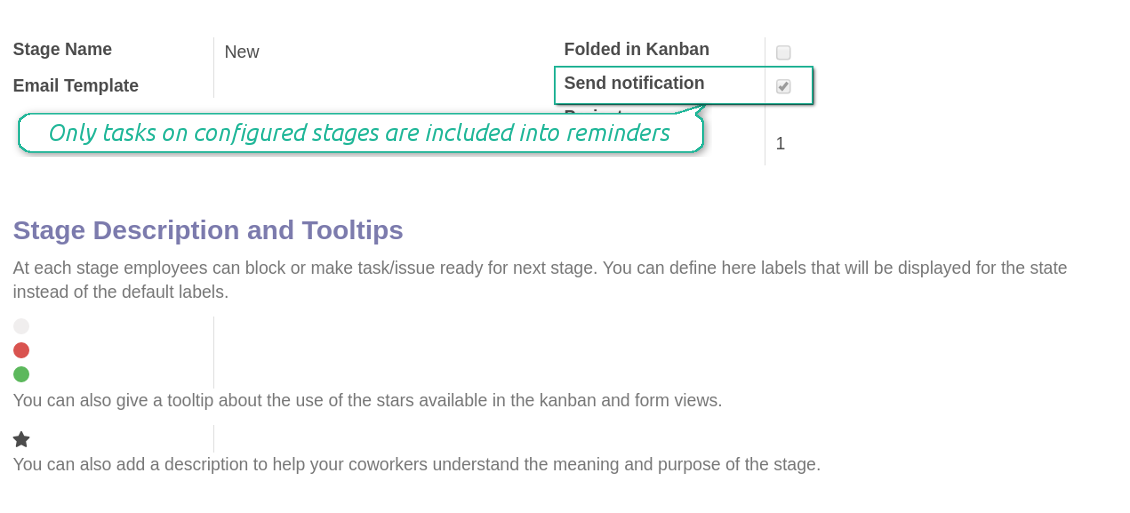Toggle the Folded in Kanban checkbox
The height and width of the screenshot is (513, 1130).
tap(783, 53)
